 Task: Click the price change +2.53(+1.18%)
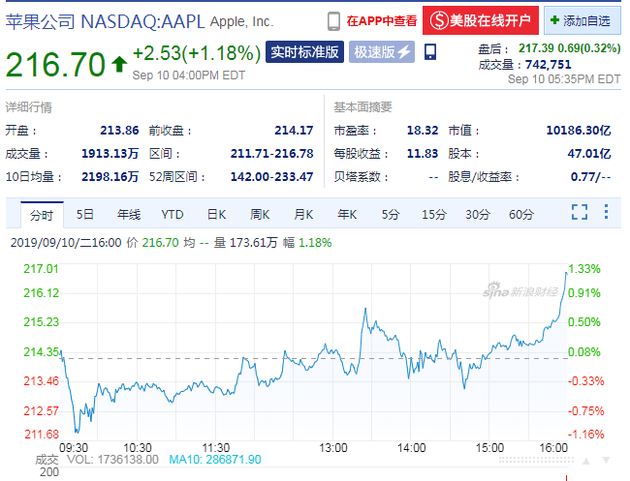pyautogui.click(x=197, y=53)
